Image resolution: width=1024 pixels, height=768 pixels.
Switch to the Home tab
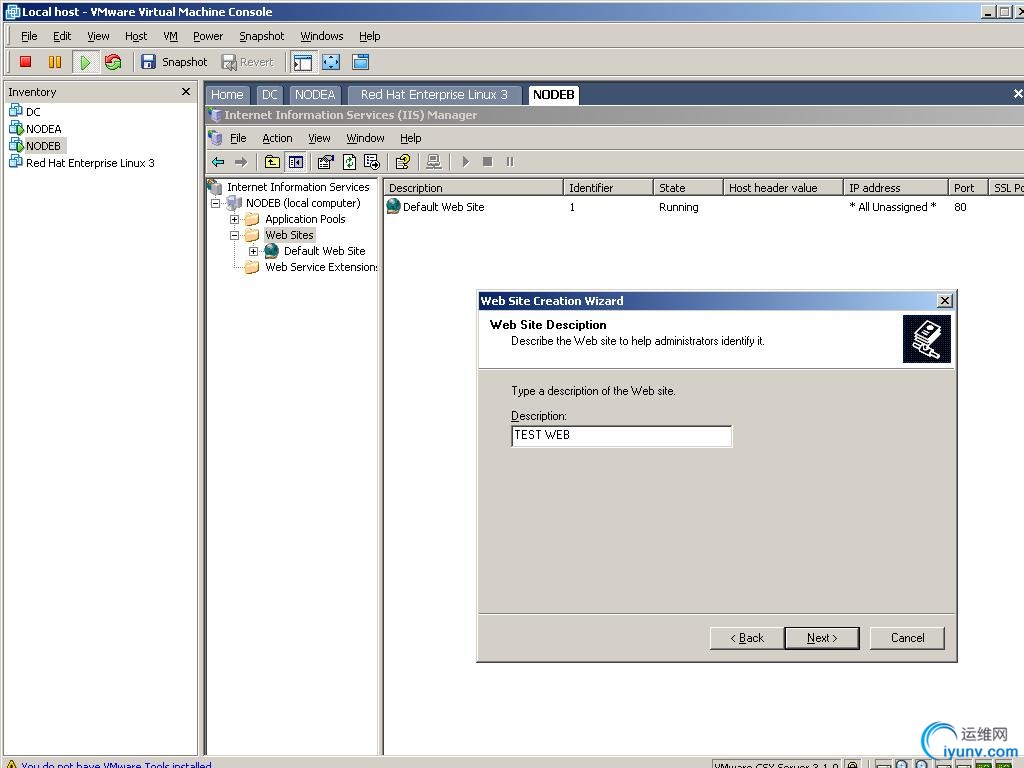pos(227,95)
